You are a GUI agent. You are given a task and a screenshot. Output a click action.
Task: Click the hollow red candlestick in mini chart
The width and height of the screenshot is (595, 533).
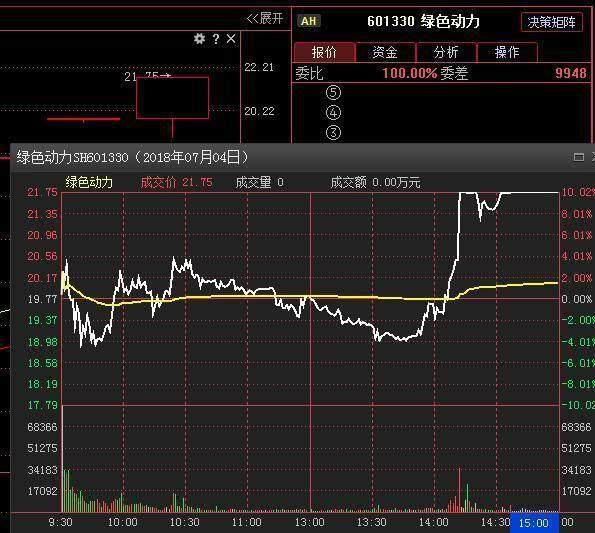pos(173,98)
